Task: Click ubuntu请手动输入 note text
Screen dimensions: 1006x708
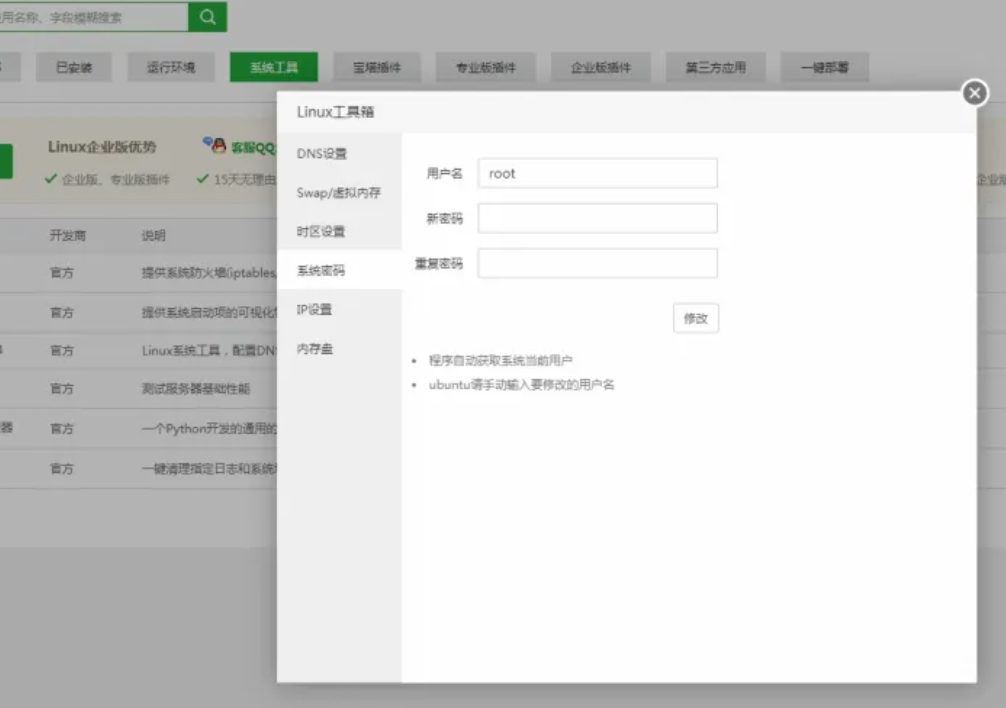Action: point(521,385)
